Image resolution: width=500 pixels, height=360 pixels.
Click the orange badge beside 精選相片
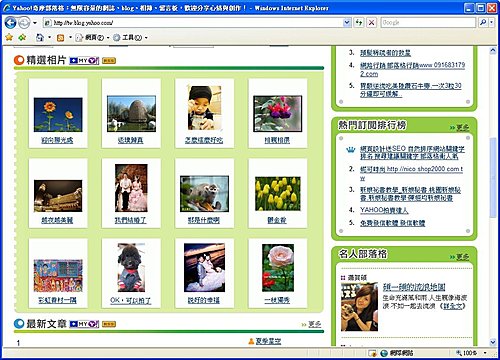109,60
